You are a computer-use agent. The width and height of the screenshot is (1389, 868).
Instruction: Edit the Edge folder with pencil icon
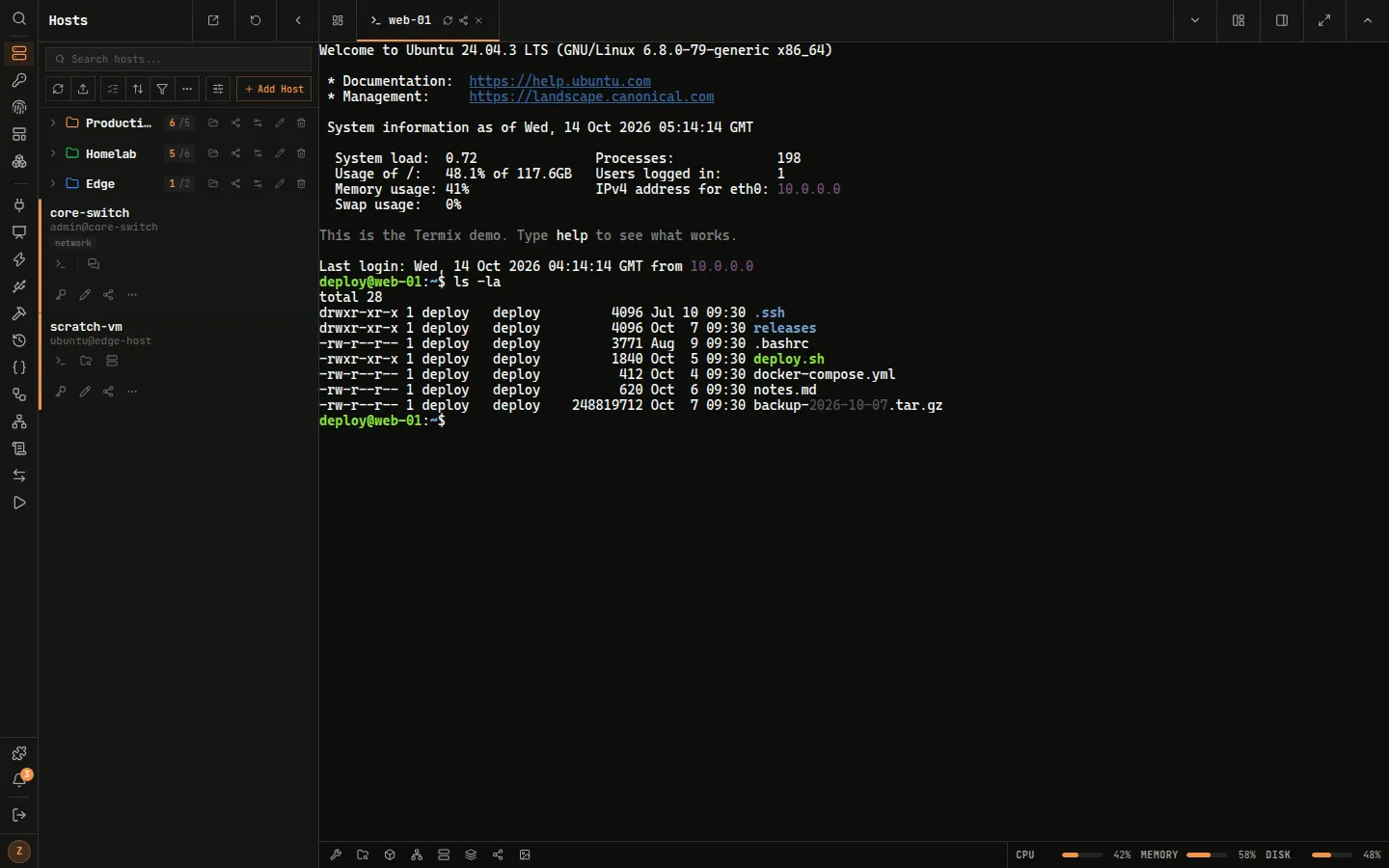280,183
